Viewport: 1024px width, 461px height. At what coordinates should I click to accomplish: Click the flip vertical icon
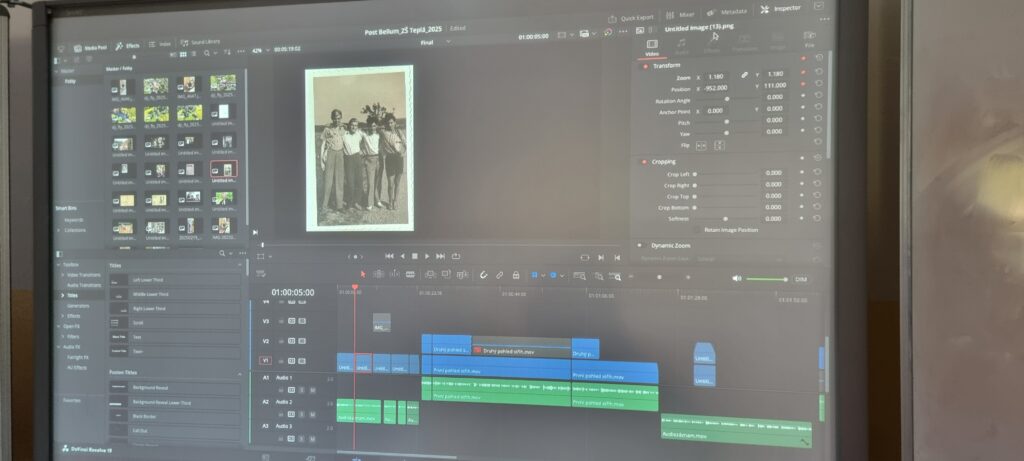[x=720, y=146]
